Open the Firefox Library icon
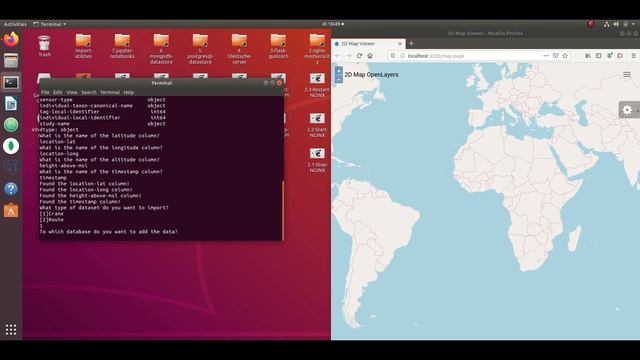Viewport: 640px width, 360px height. [588, 56]
